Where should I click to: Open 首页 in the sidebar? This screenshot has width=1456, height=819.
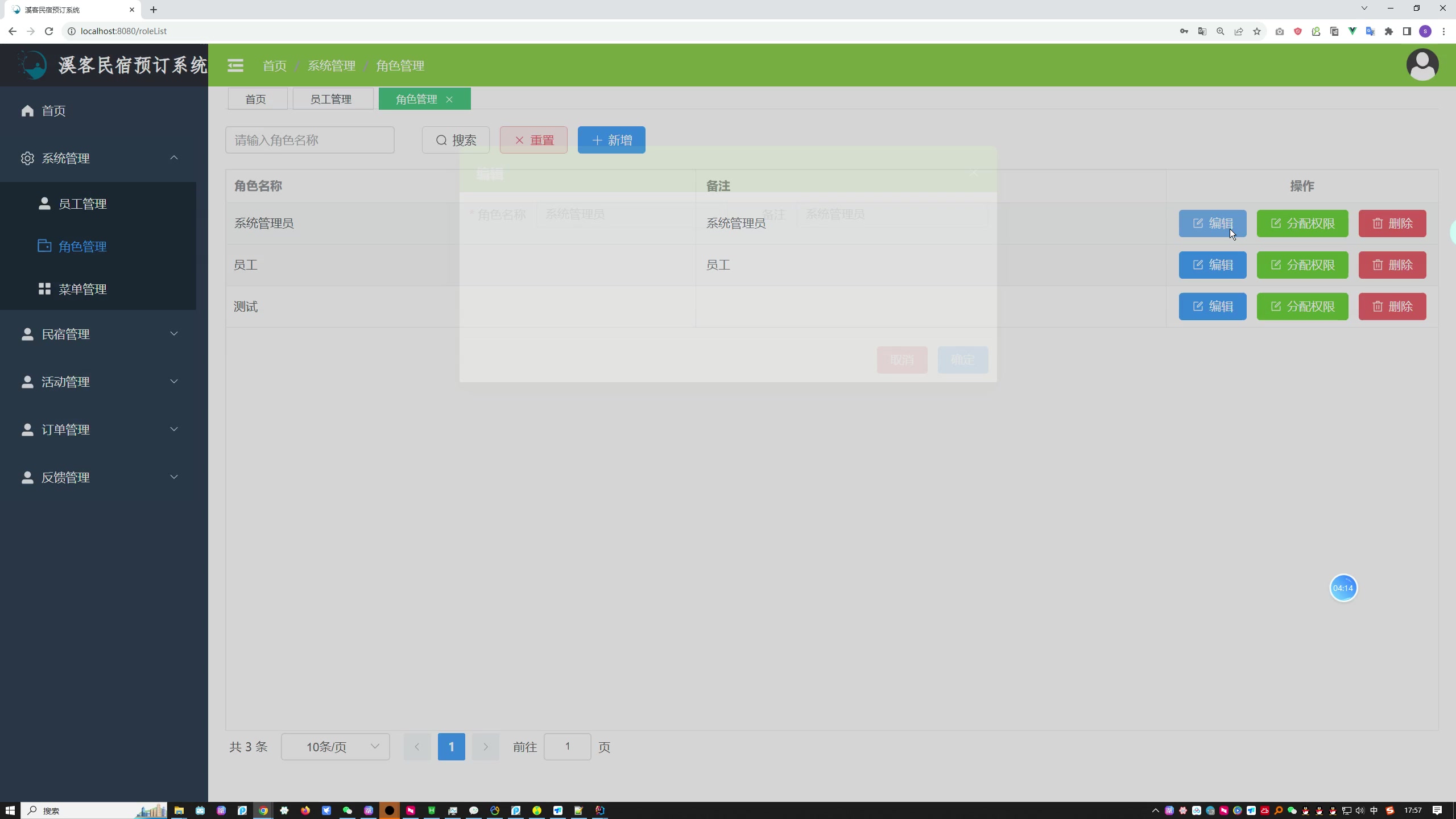pos(98,111)
